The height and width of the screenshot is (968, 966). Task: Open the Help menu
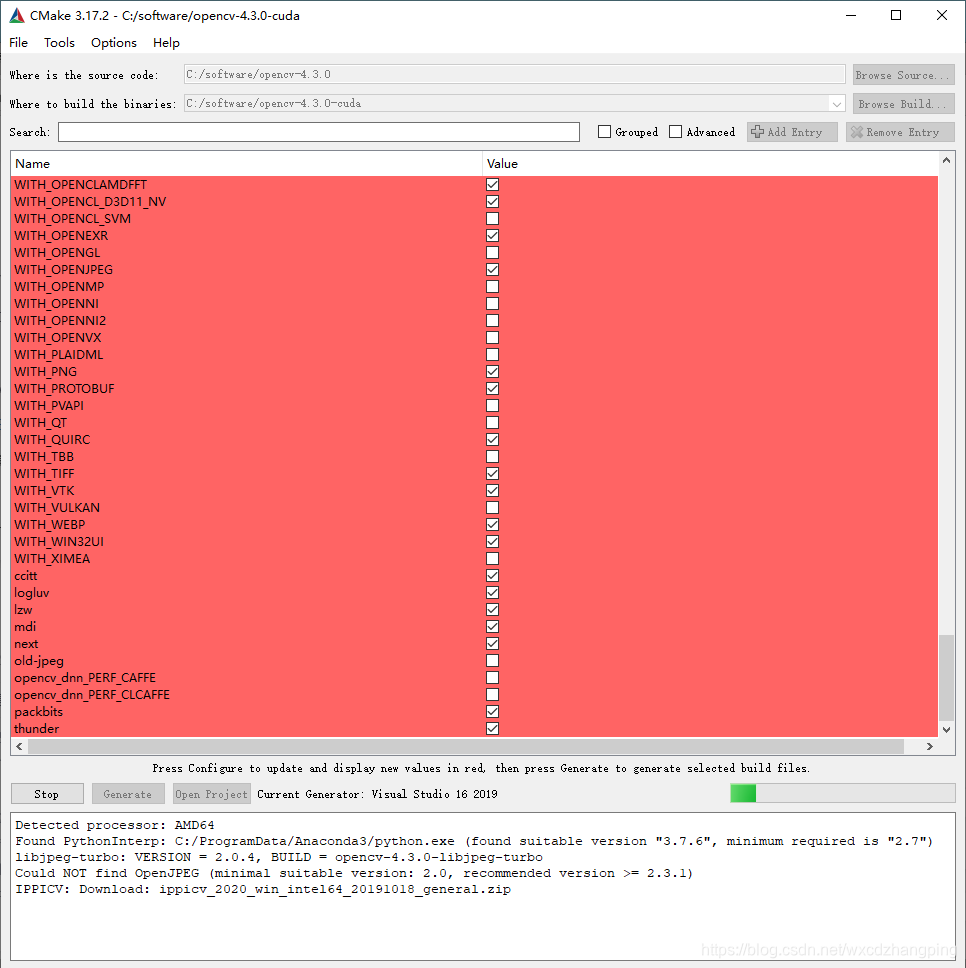(166, 43)
